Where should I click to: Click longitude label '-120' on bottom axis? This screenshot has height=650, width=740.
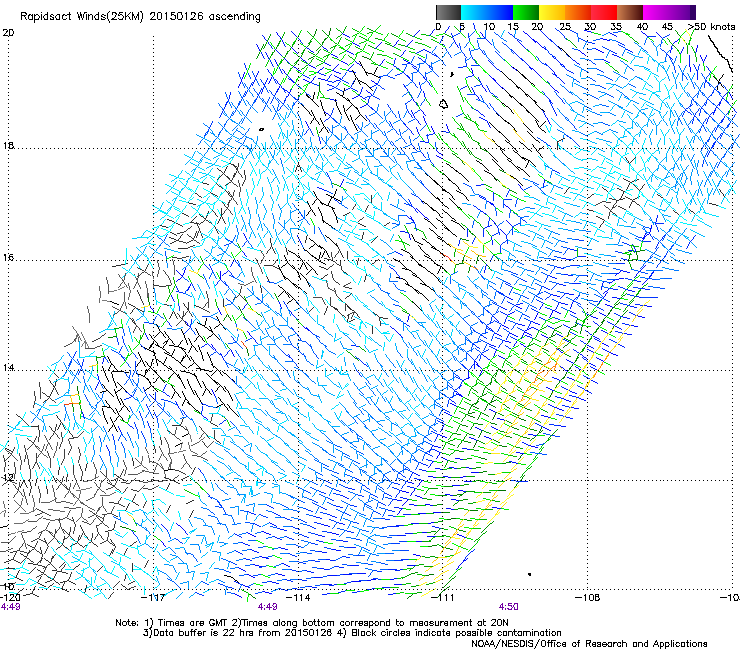coord(10,598)
